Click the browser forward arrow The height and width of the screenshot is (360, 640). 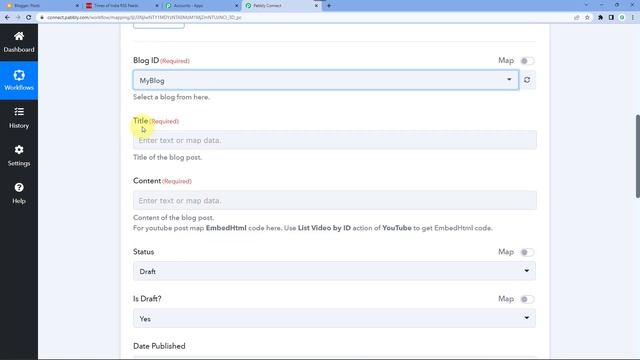coord(18,18)
